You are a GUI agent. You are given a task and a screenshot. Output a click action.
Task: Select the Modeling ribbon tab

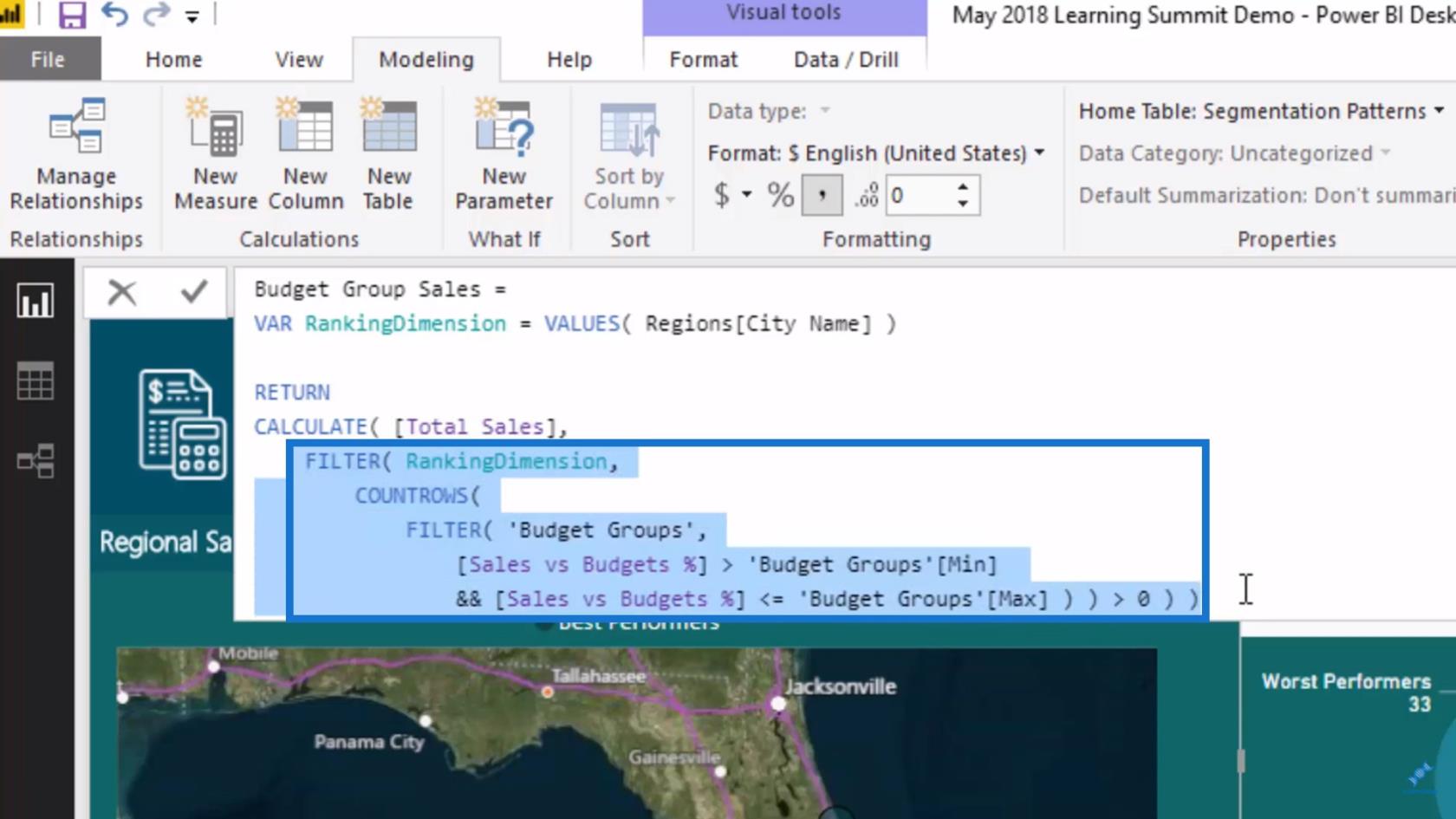click(x=426, y=60)
